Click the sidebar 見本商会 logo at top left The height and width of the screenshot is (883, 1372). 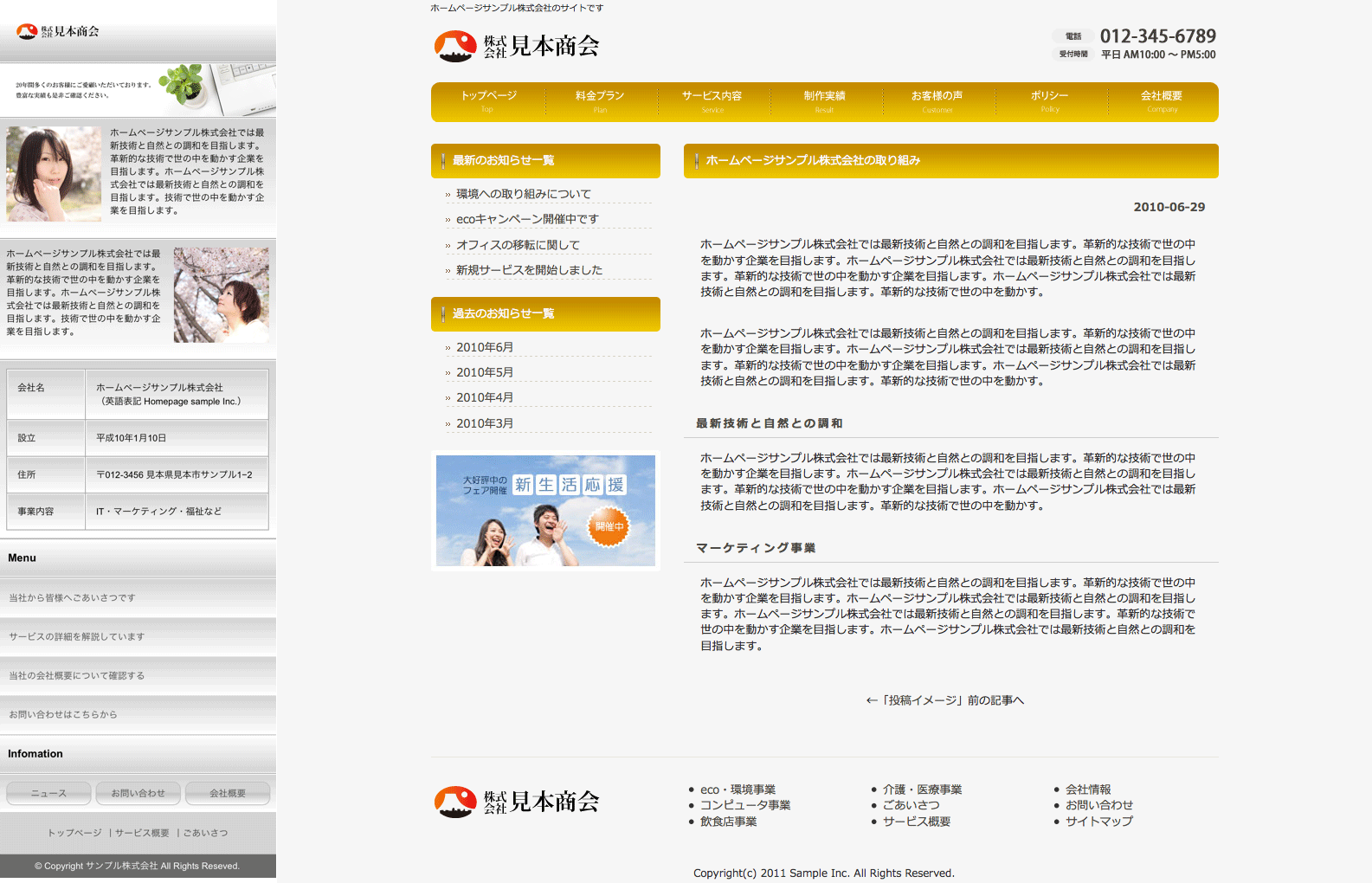tap(58, 32)
